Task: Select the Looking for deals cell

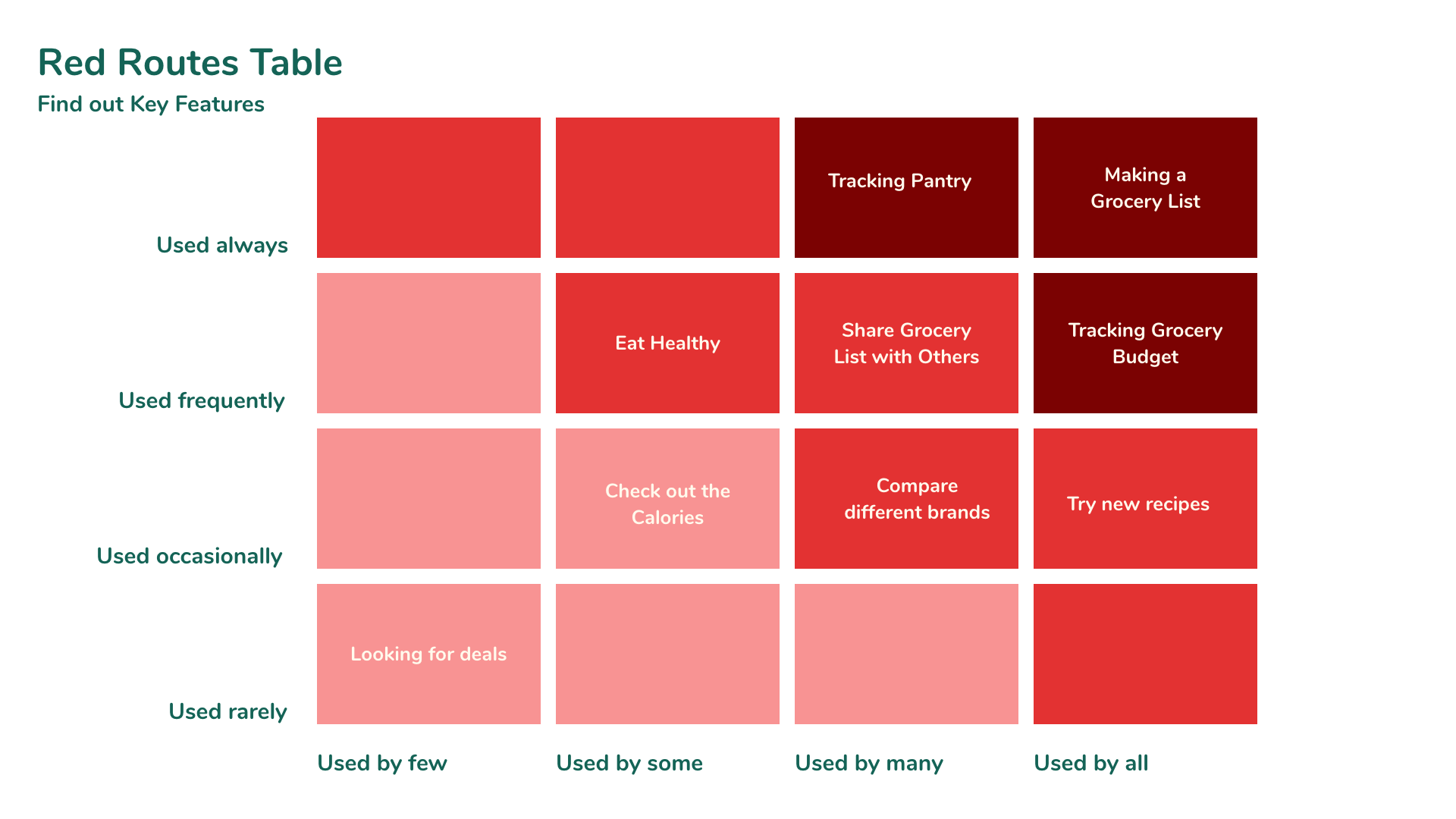Action: (x=428, y=654)
